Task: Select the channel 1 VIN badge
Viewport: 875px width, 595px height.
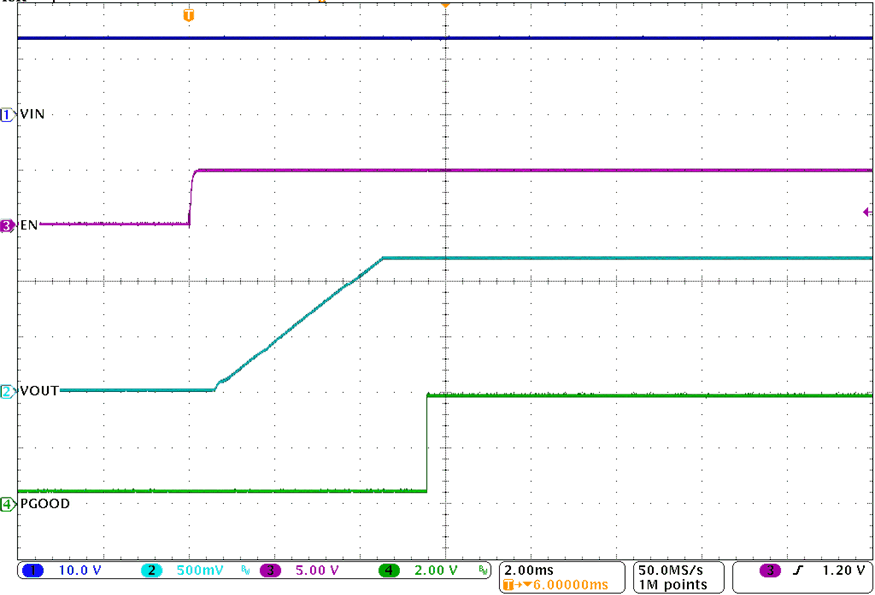Action: [x=6, y=114]
